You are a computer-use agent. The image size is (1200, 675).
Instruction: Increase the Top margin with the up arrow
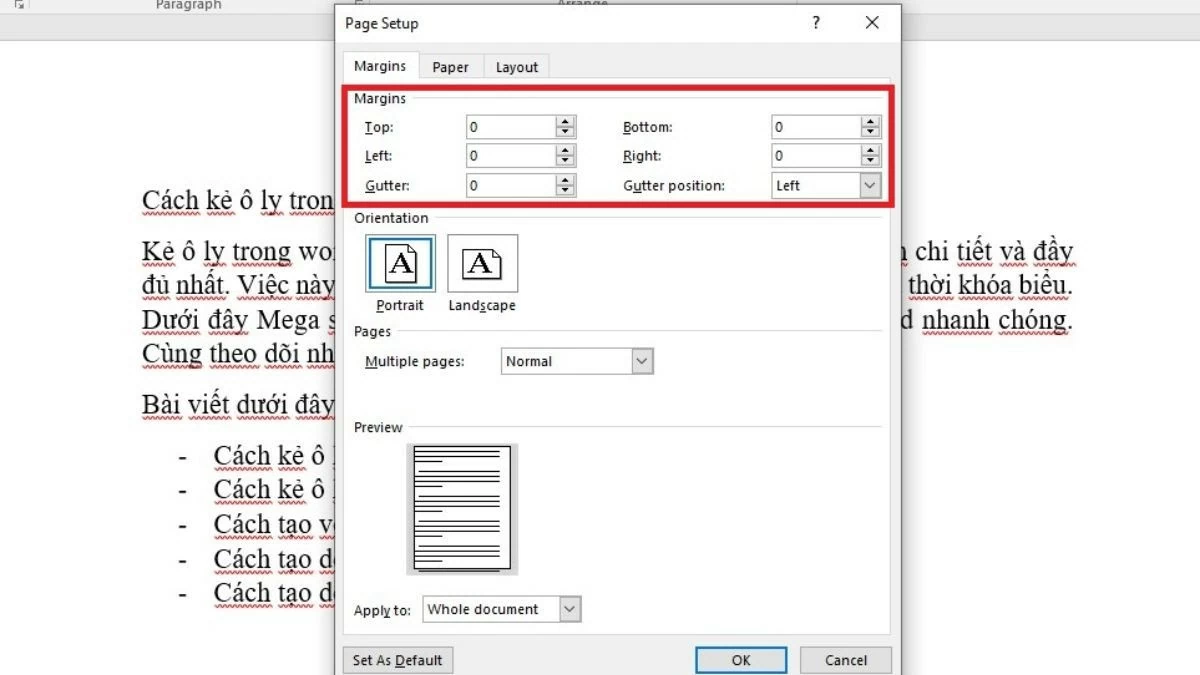tap(567, 121)
